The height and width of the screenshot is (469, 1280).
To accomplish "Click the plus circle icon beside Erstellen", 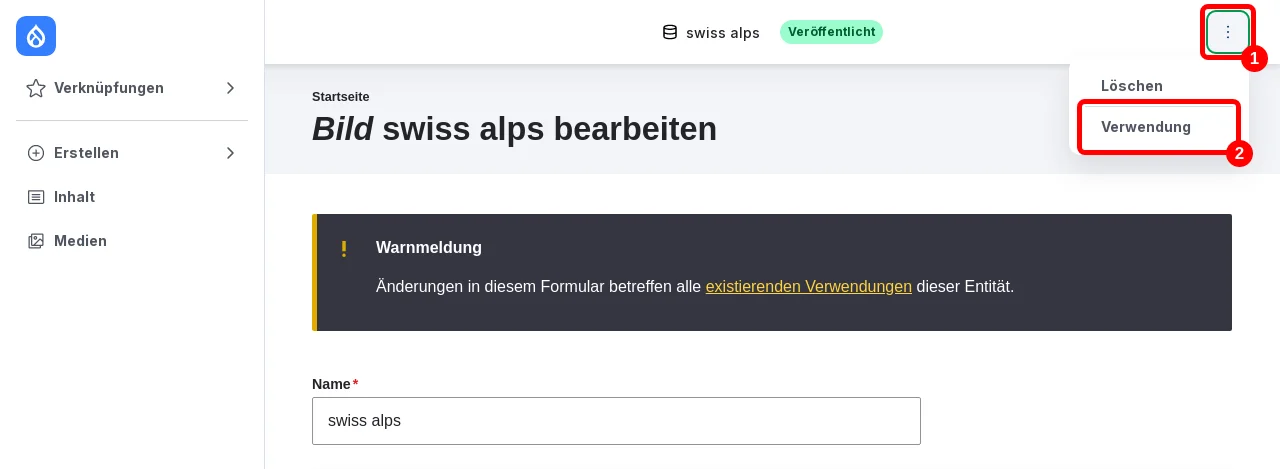I will [36, 153].
